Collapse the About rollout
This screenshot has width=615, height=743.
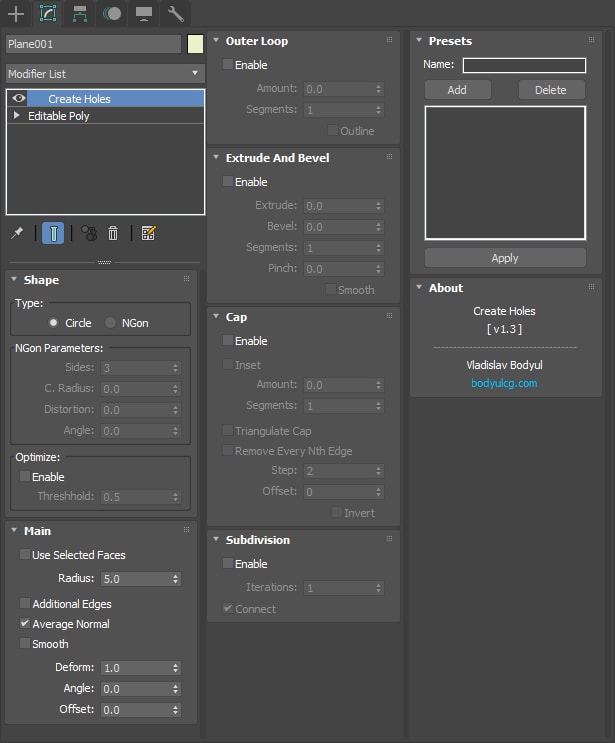click(419, 287)
